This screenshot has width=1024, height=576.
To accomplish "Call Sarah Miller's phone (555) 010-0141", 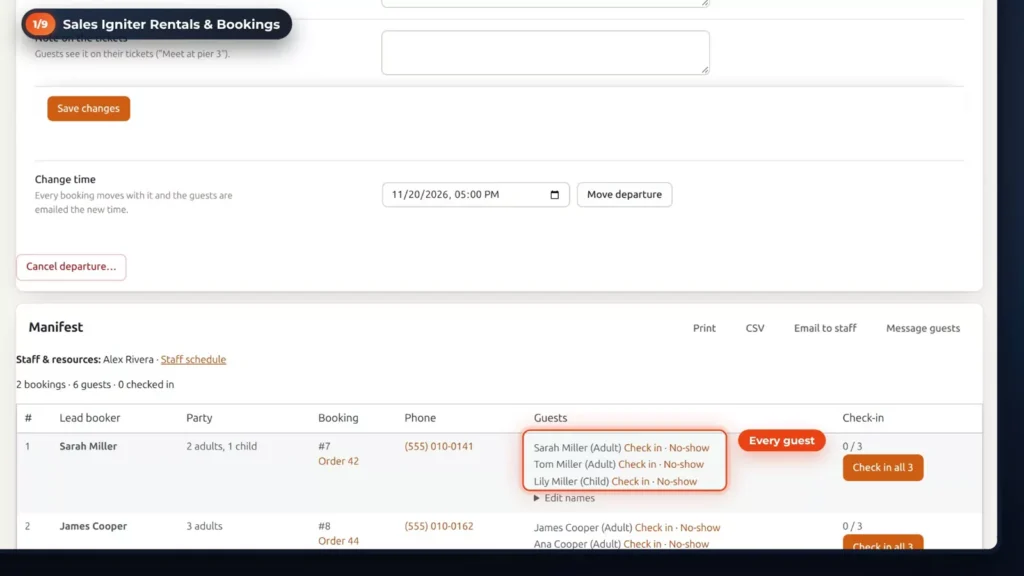I will [x=439, y=446].
